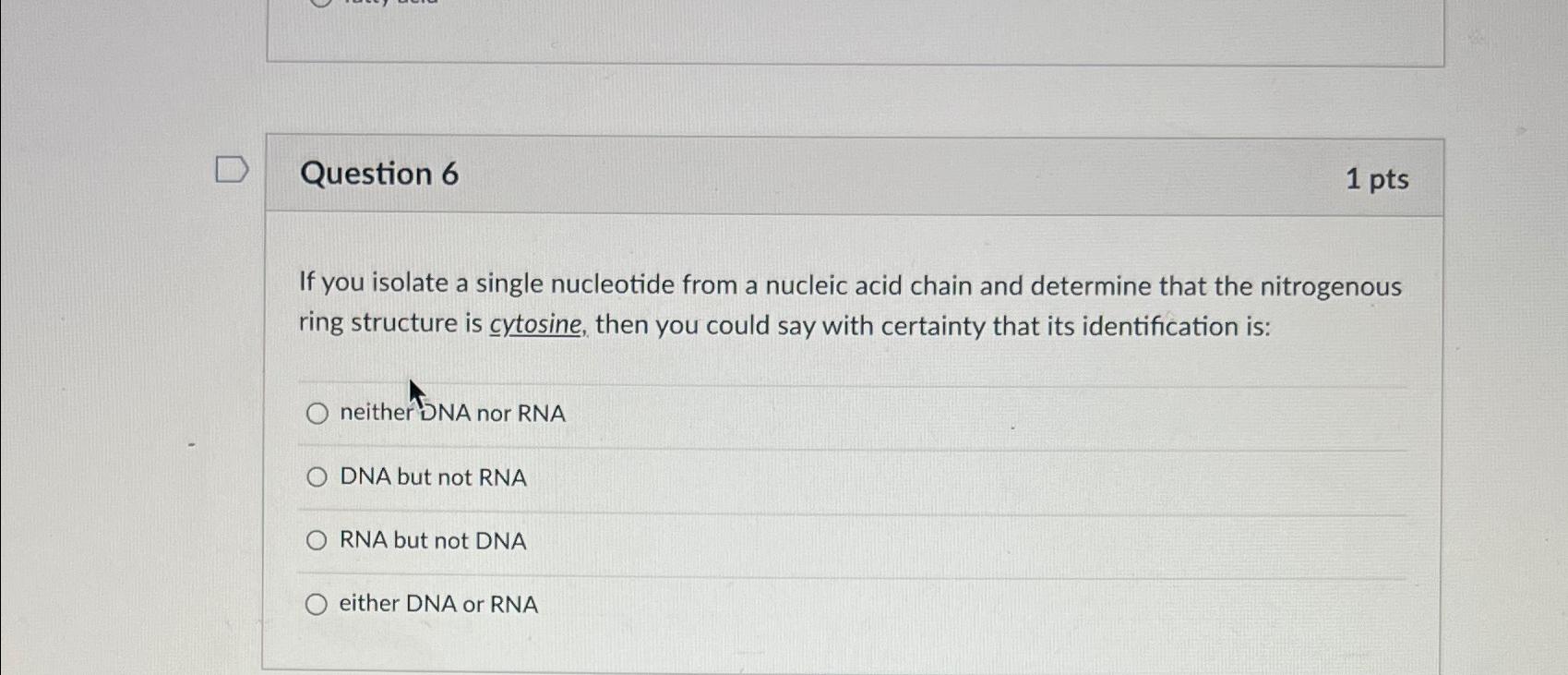Click the divider under 'DNA but not RNA'
This screenshot has width=1568, height=675.
pyautogui.click(x=831, y=509)
